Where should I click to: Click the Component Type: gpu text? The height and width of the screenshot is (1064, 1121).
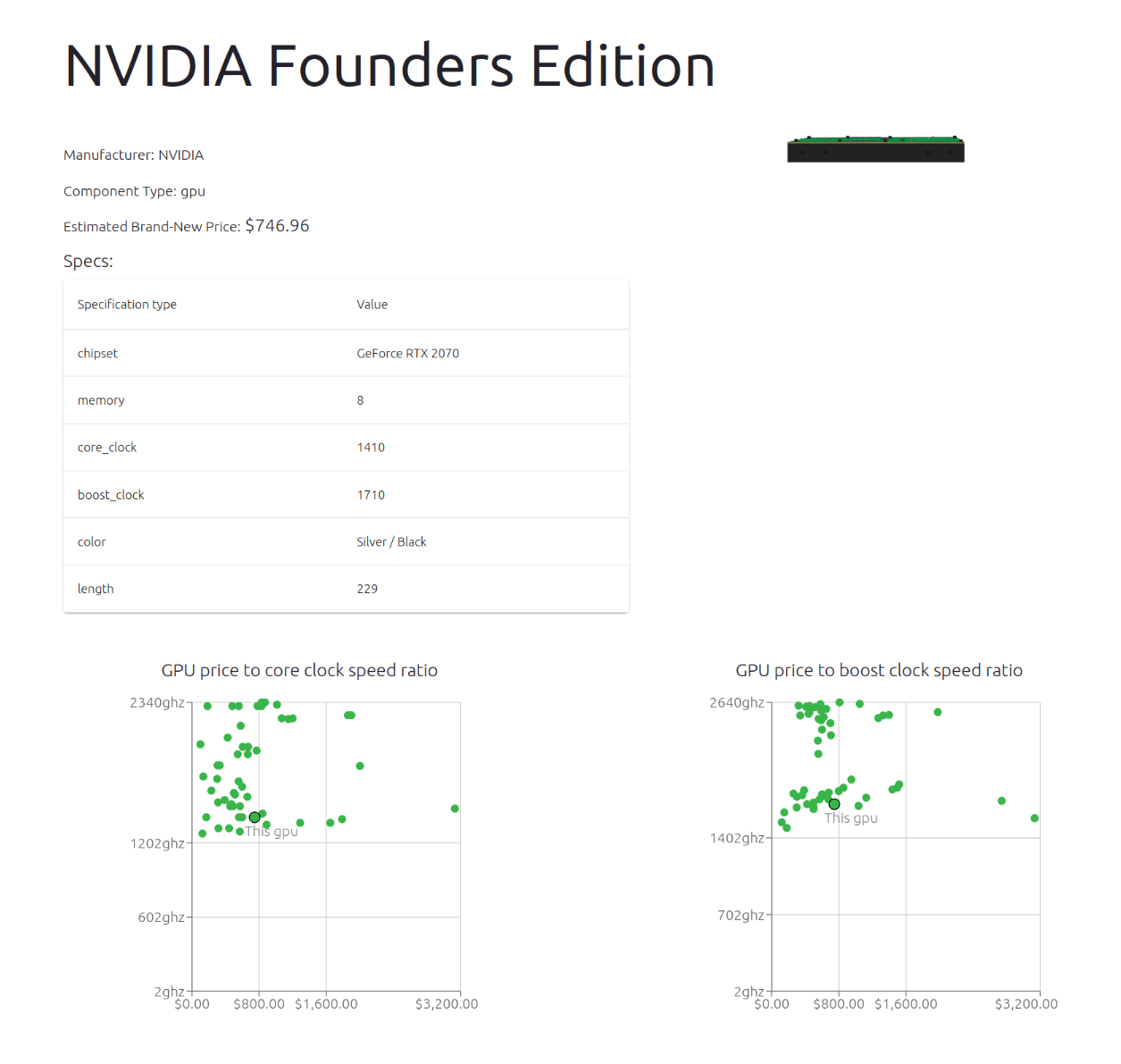[134, 191]
